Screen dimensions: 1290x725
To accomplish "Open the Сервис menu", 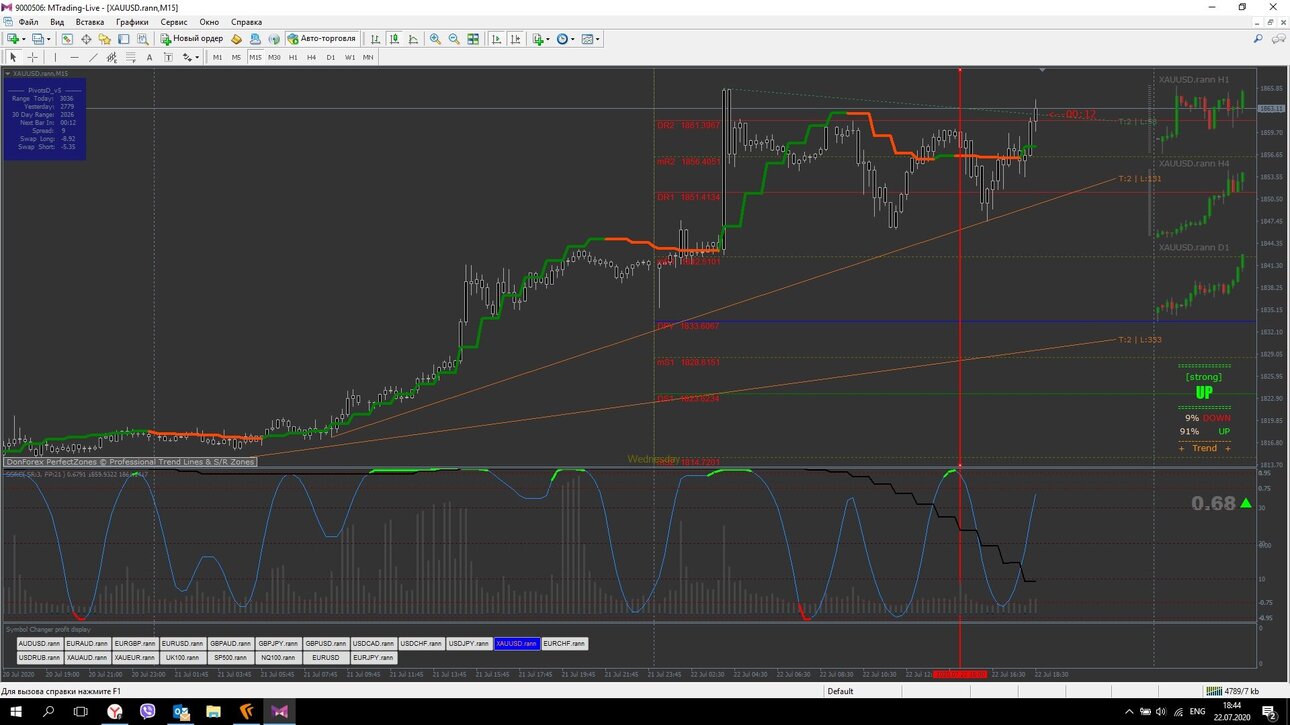I will click(174, 21).
